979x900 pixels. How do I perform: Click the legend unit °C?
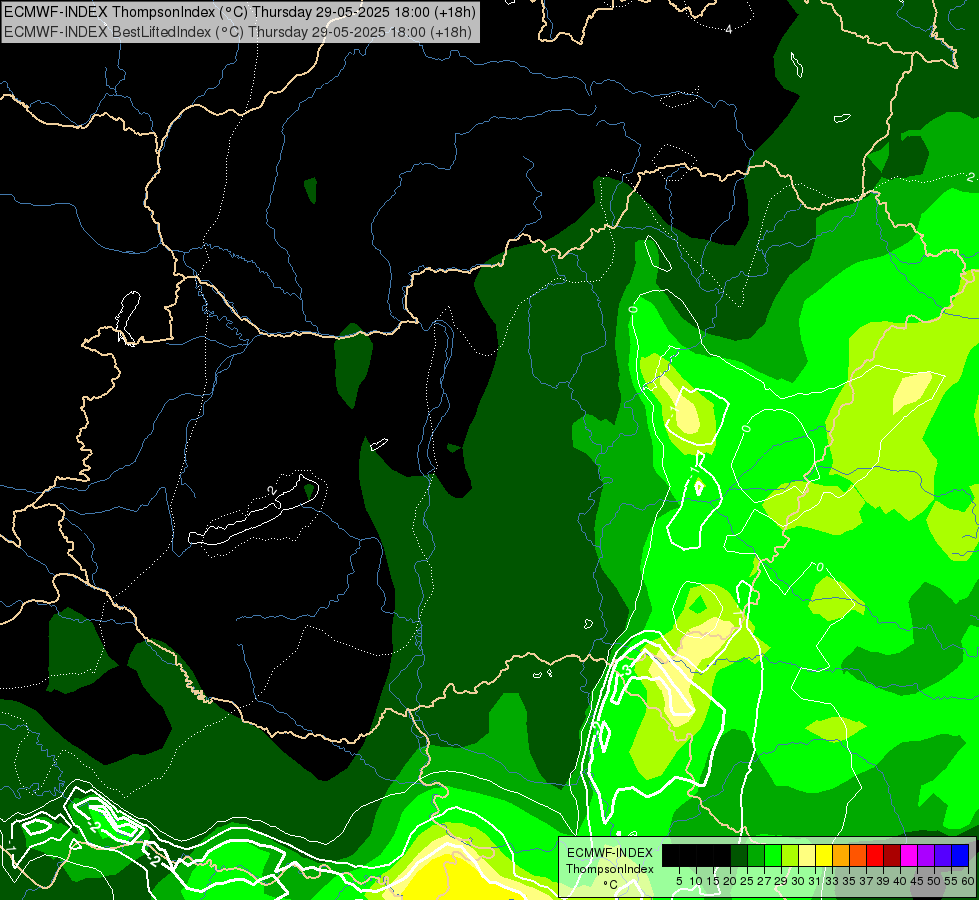pyautogui.click(x=611, y=885)
